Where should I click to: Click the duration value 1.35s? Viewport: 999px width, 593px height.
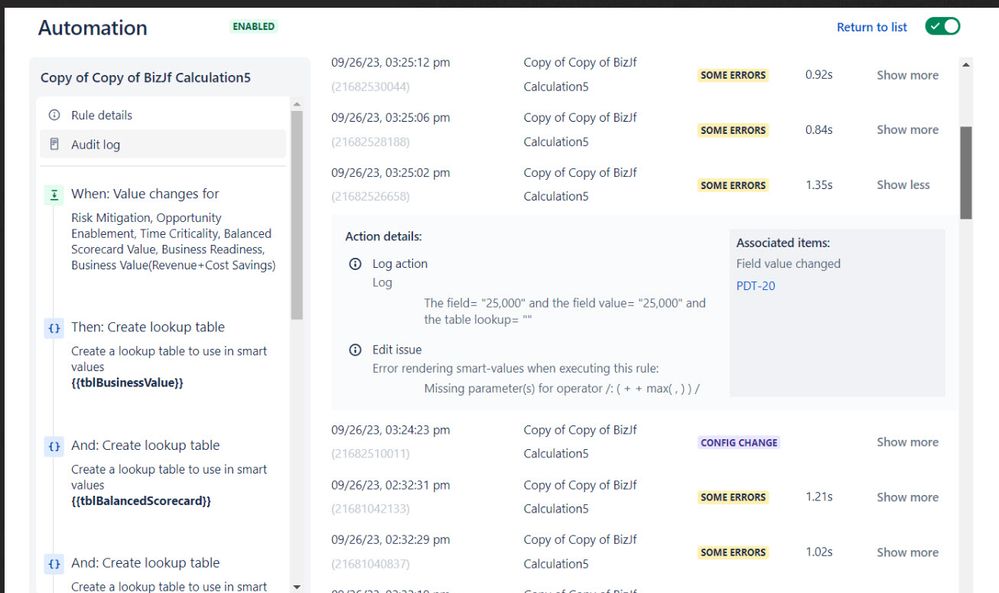819,185
